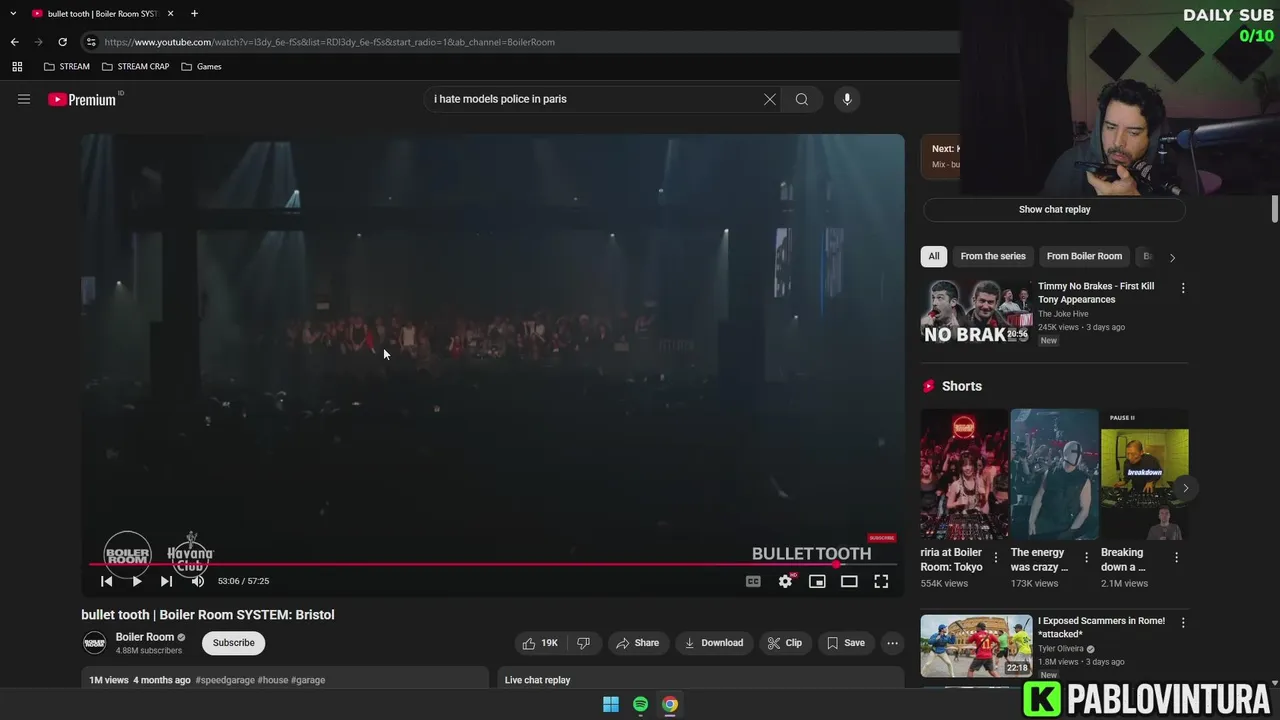Click the #speedgarage hashtag
Viewport: 1280px width, 720px height.
coord(225,680)
